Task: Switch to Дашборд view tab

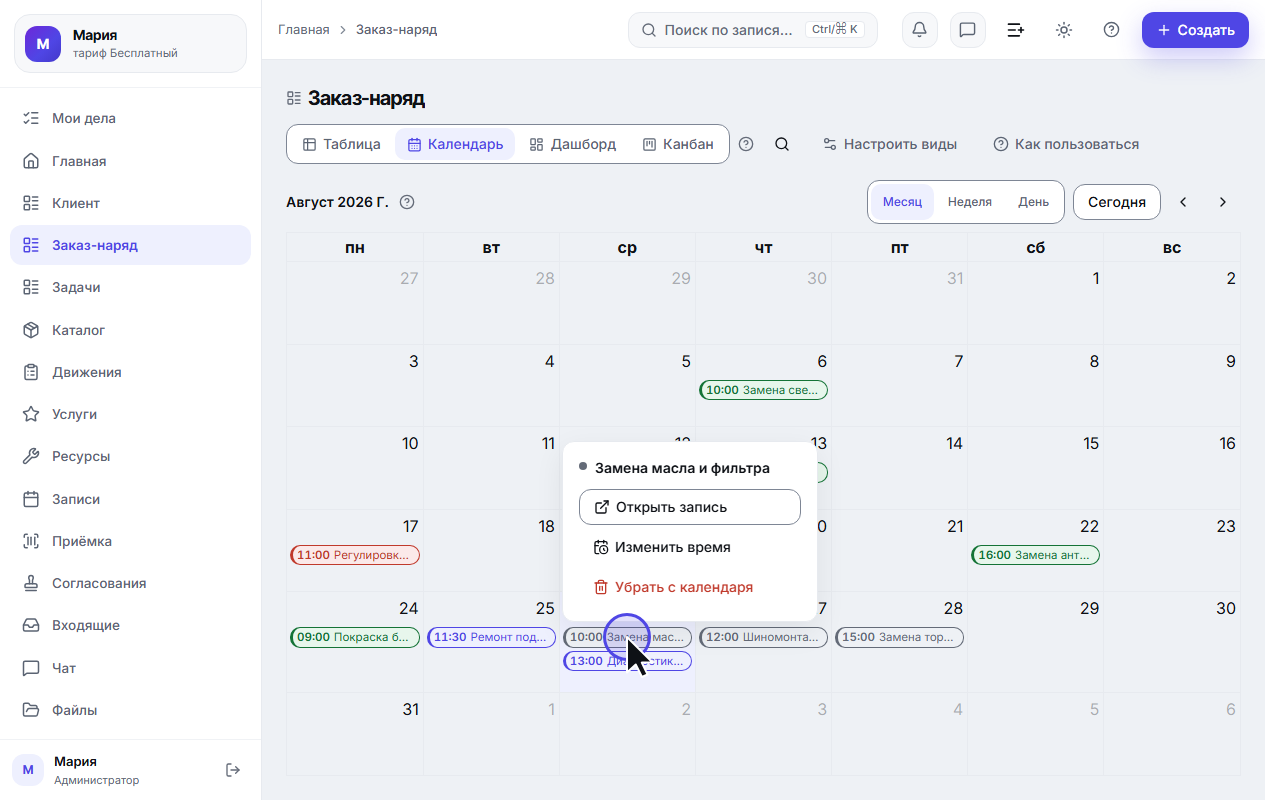Action: [x=573, y=144]
